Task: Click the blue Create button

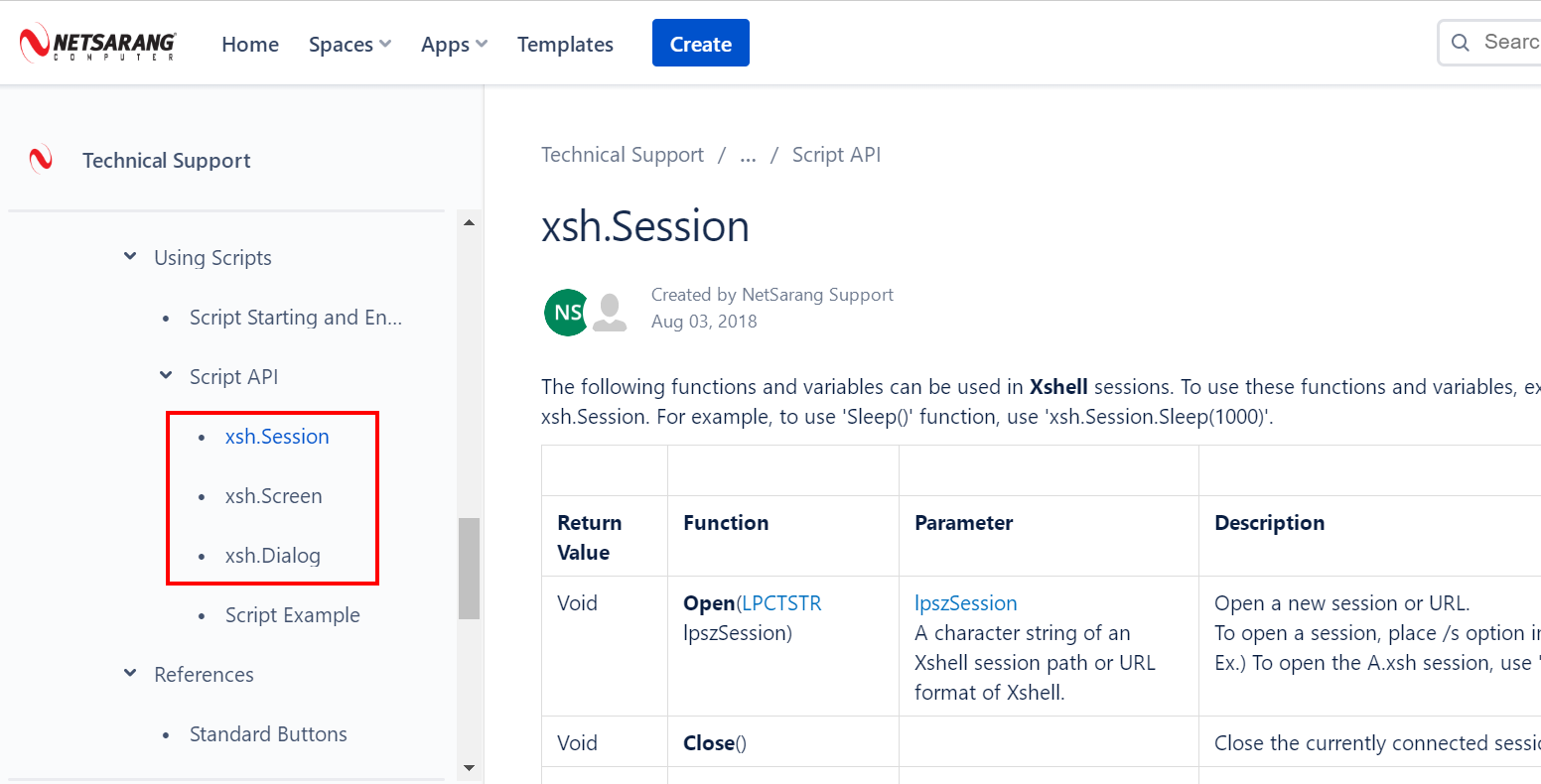Action: 701,43
